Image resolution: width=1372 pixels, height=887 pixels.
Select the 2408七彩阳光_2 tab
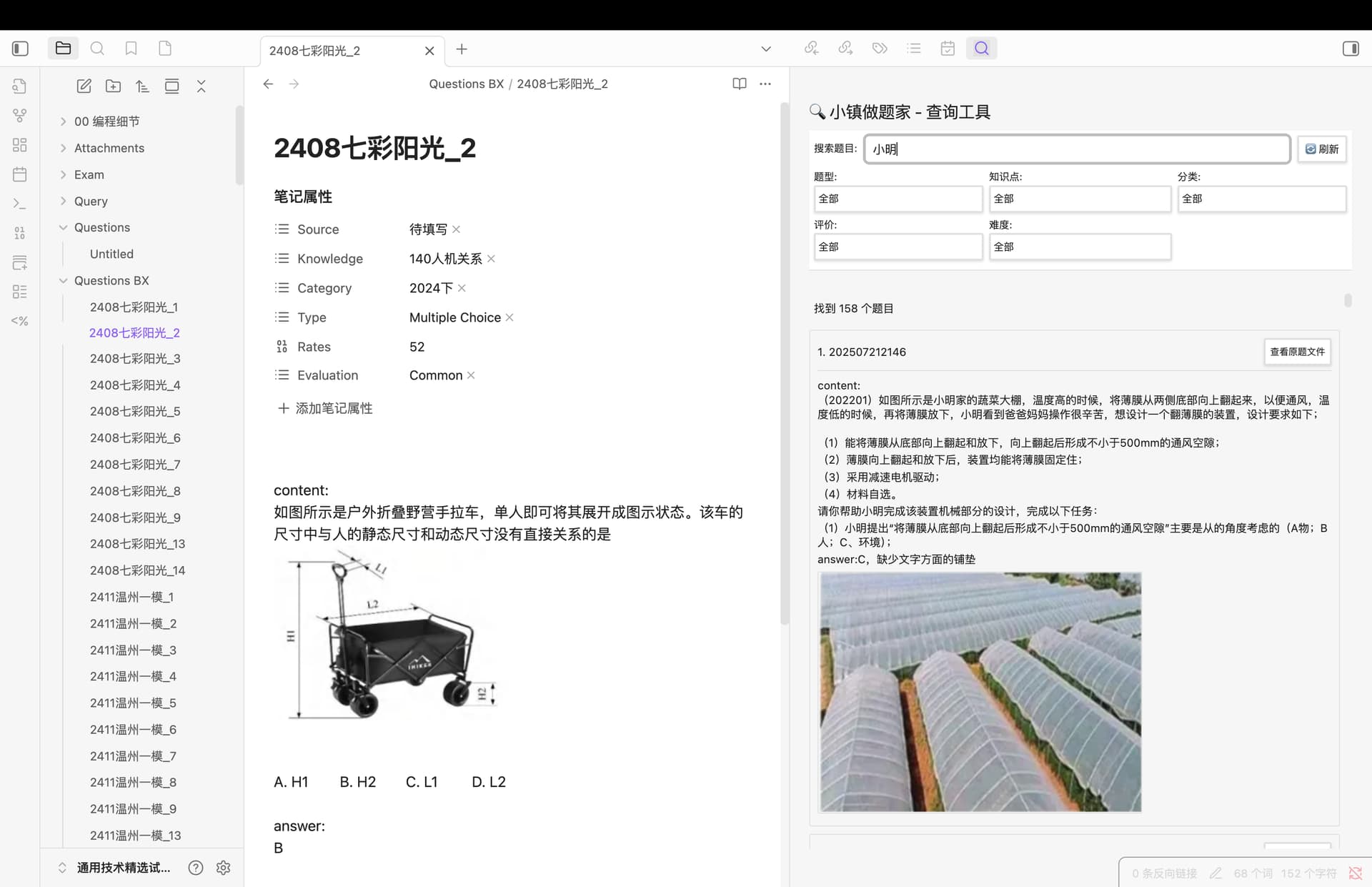coord(343,51)
